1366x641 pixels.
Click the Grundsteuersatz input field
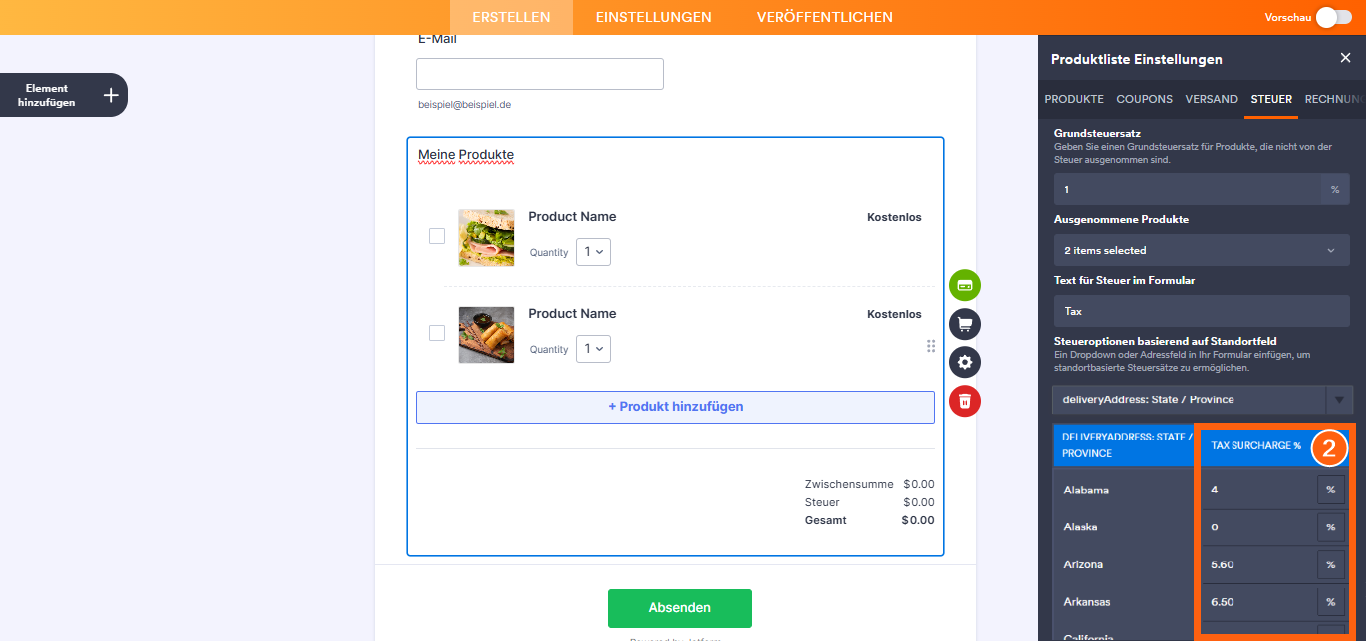coord(1188,189)
